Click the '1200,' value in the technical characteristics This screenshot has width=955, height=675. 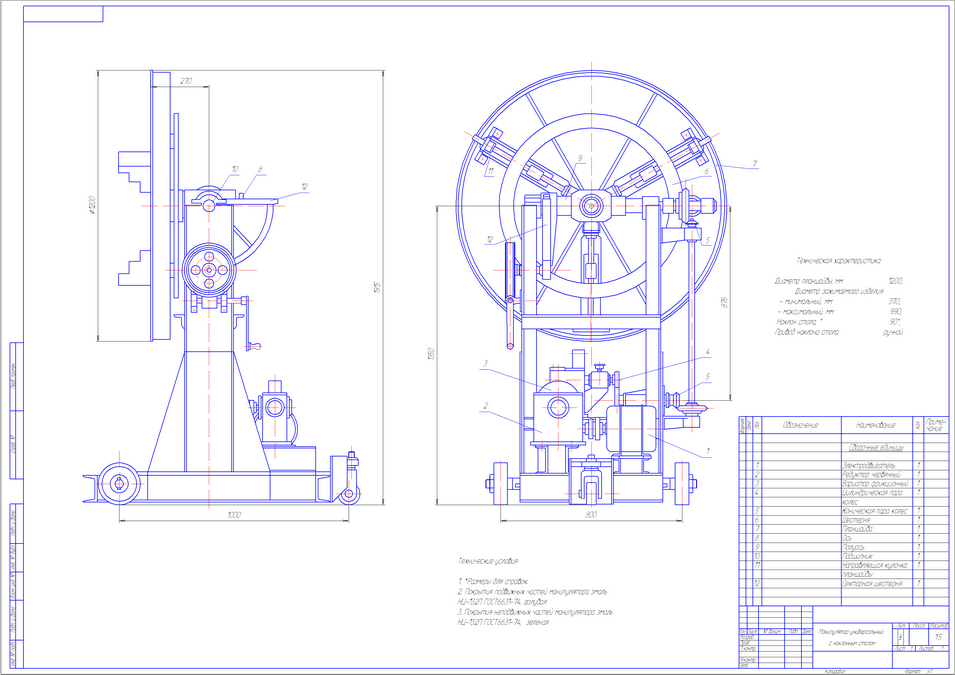(x=895, y=281)
